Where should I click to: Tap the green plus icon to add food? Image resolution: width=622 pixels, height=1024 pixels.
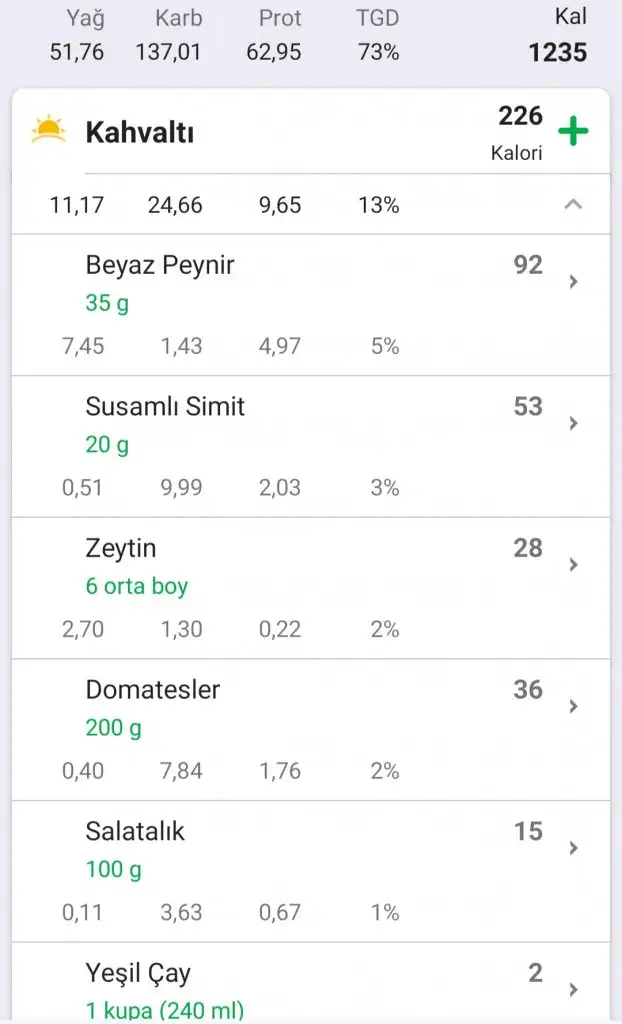point(573,132)
